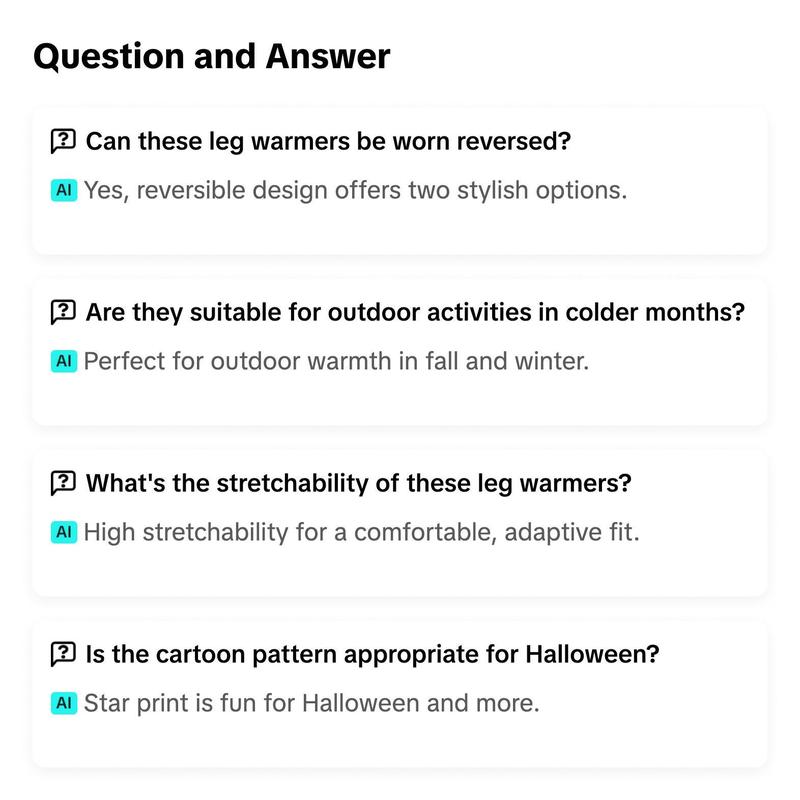Click the AI badge before star print answer
800x800 pixels.
[x=64, y=703]
